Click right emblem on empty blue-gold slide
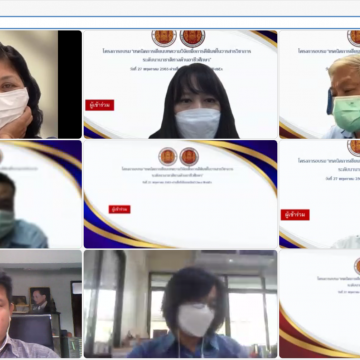Image resolution: width=360 pixels, height=360 pixels. 189,157
